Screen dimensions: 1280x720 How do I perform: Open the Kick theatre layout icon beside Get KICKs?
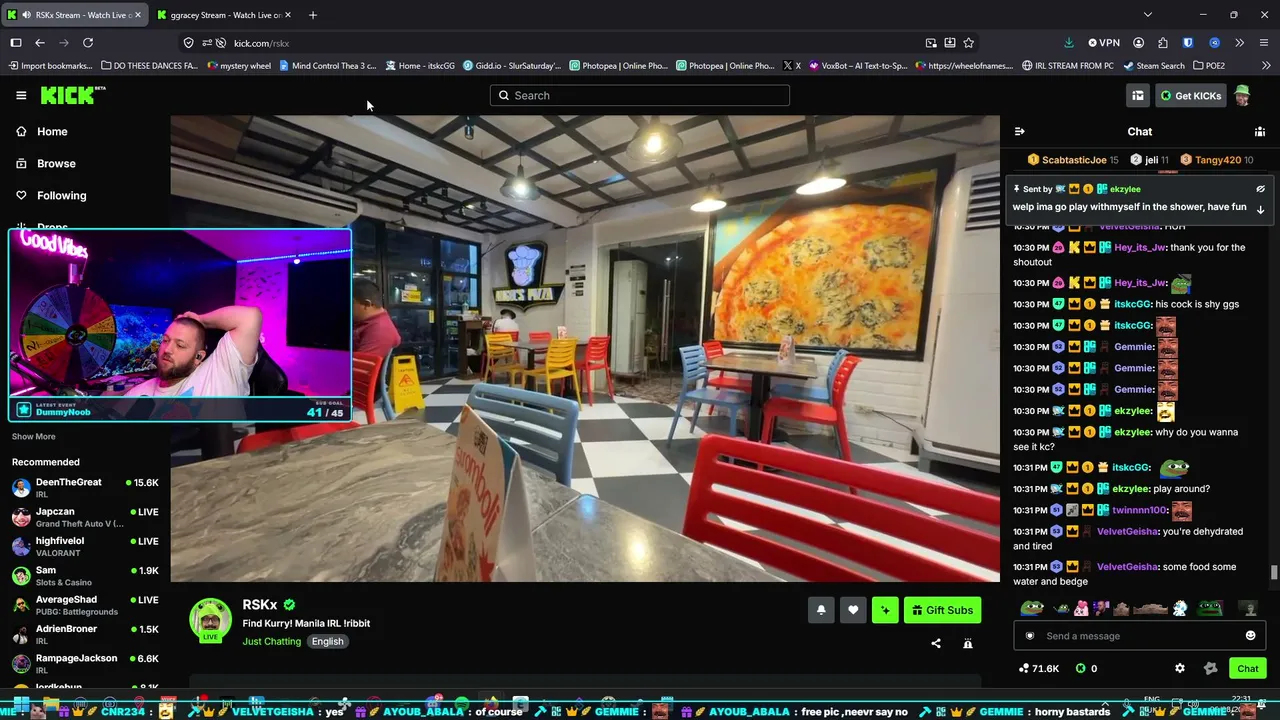(x=1138, y=95)
